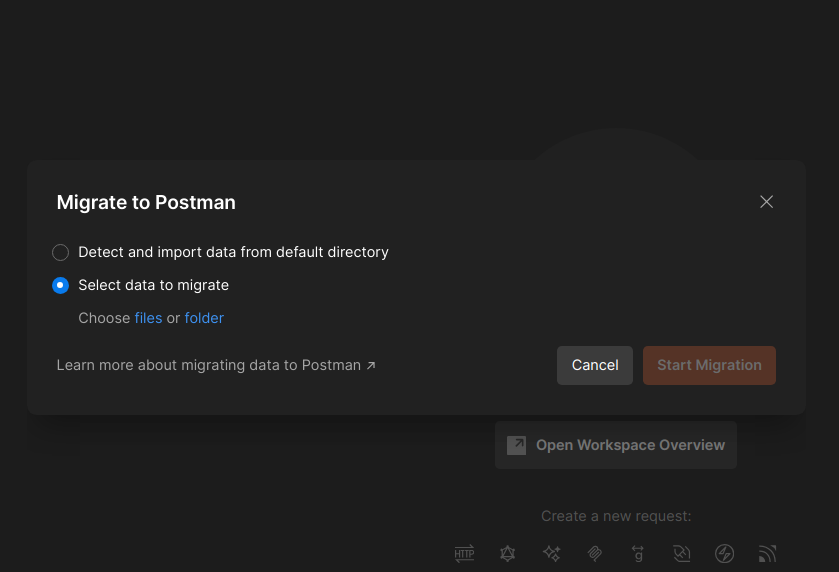Click the Migrate to Postman heading
This screenshot has height=572, width=839.
click(146, 202)
